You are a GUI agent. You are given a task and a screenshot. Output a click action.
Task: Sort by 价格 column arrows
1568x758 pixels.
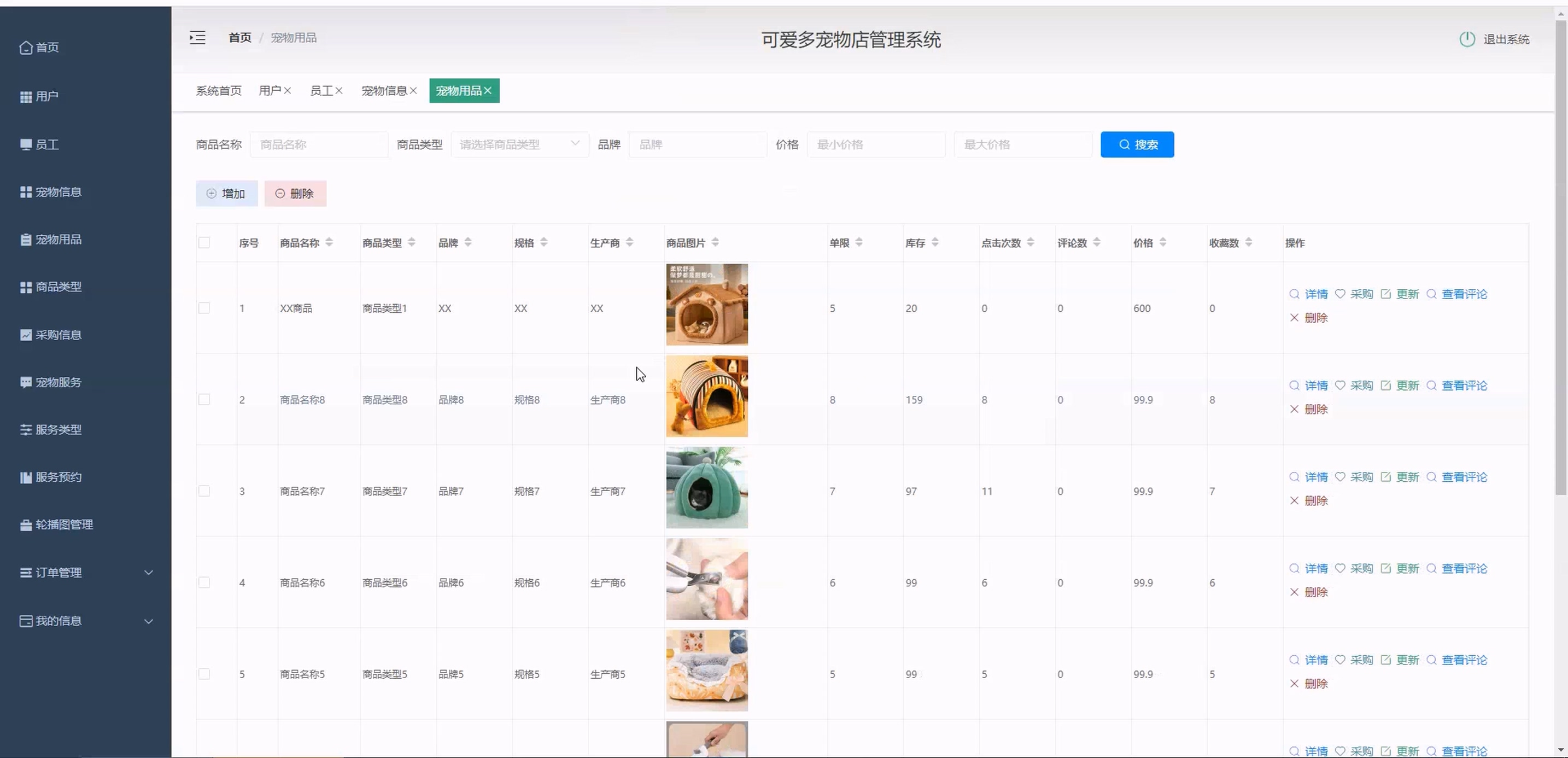(x=1163, y=242)
